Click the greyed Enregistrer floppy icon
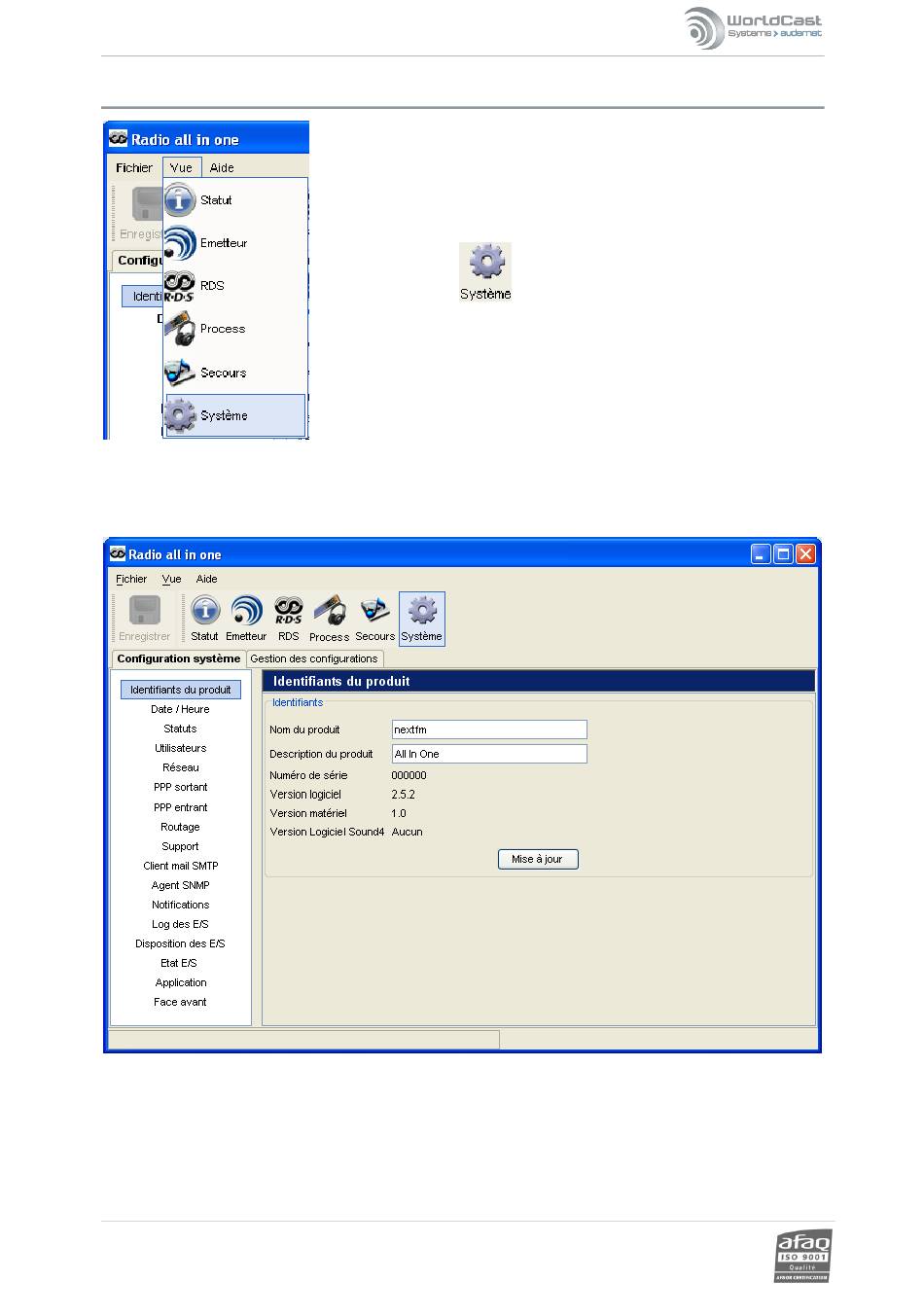 pyautogui.click(x=144, y=618)
